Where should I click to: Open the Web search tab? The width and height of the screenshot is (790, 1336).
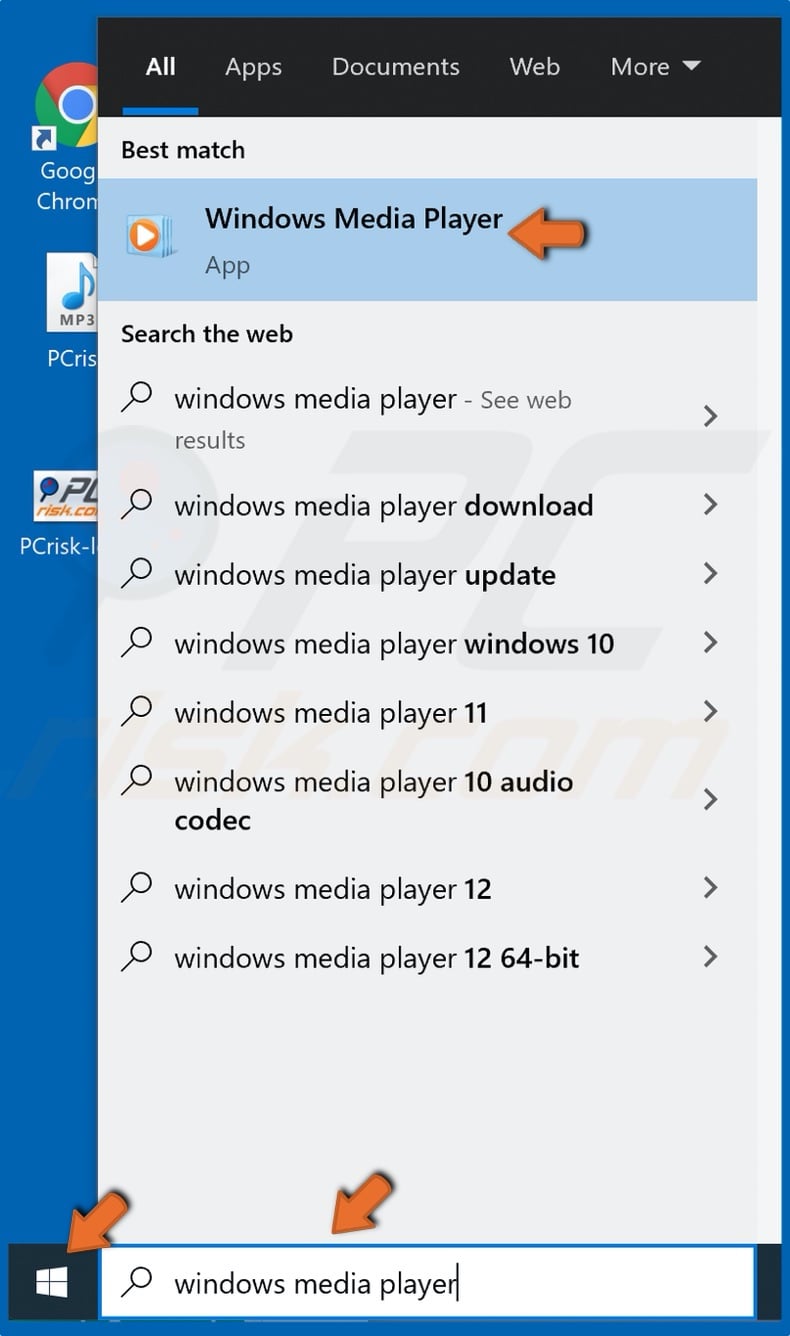(534, 66)
